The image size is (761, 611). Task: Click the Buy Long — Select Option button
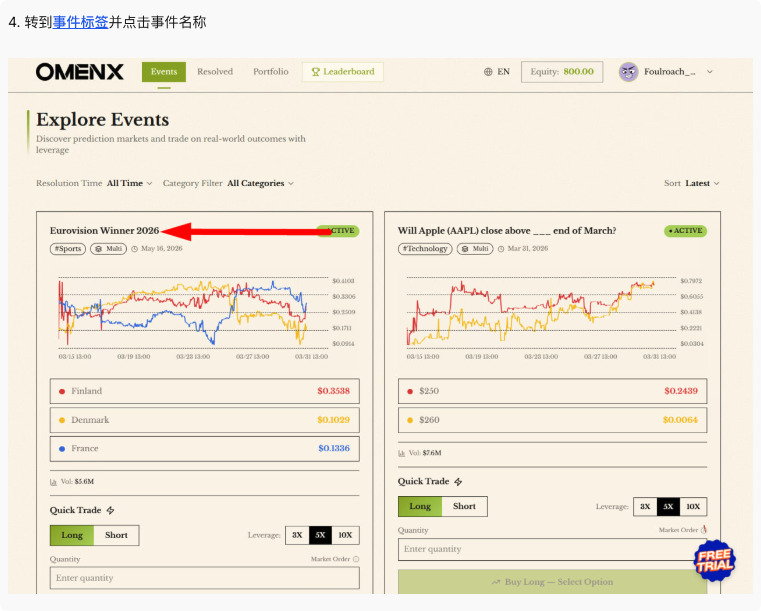tap(552, 582)
